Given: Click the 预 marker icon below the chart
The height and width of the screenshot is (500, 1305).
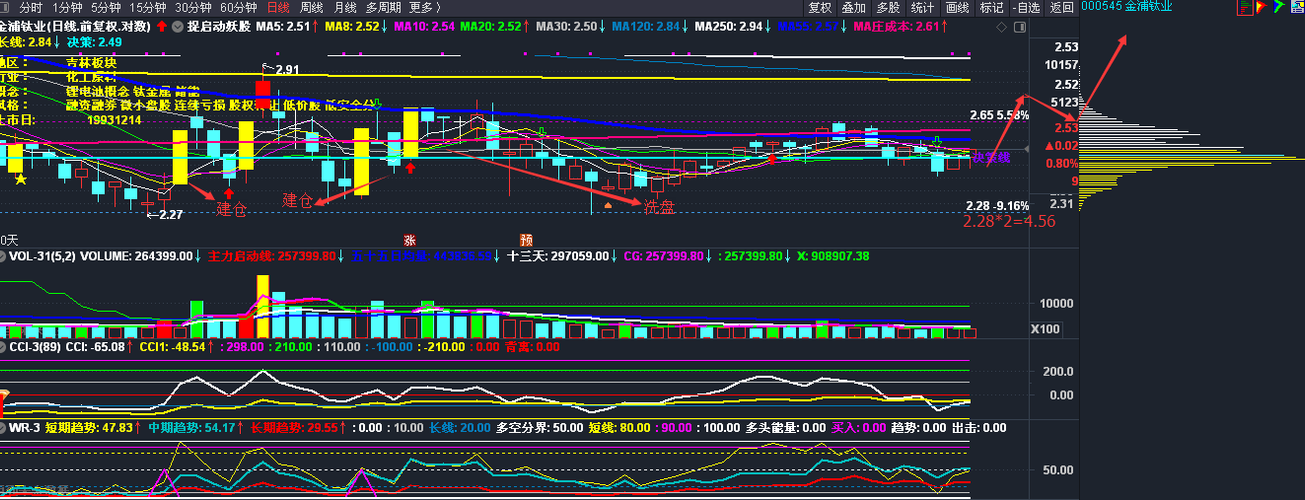Looking at the screenshot, I should pos(526,240).
